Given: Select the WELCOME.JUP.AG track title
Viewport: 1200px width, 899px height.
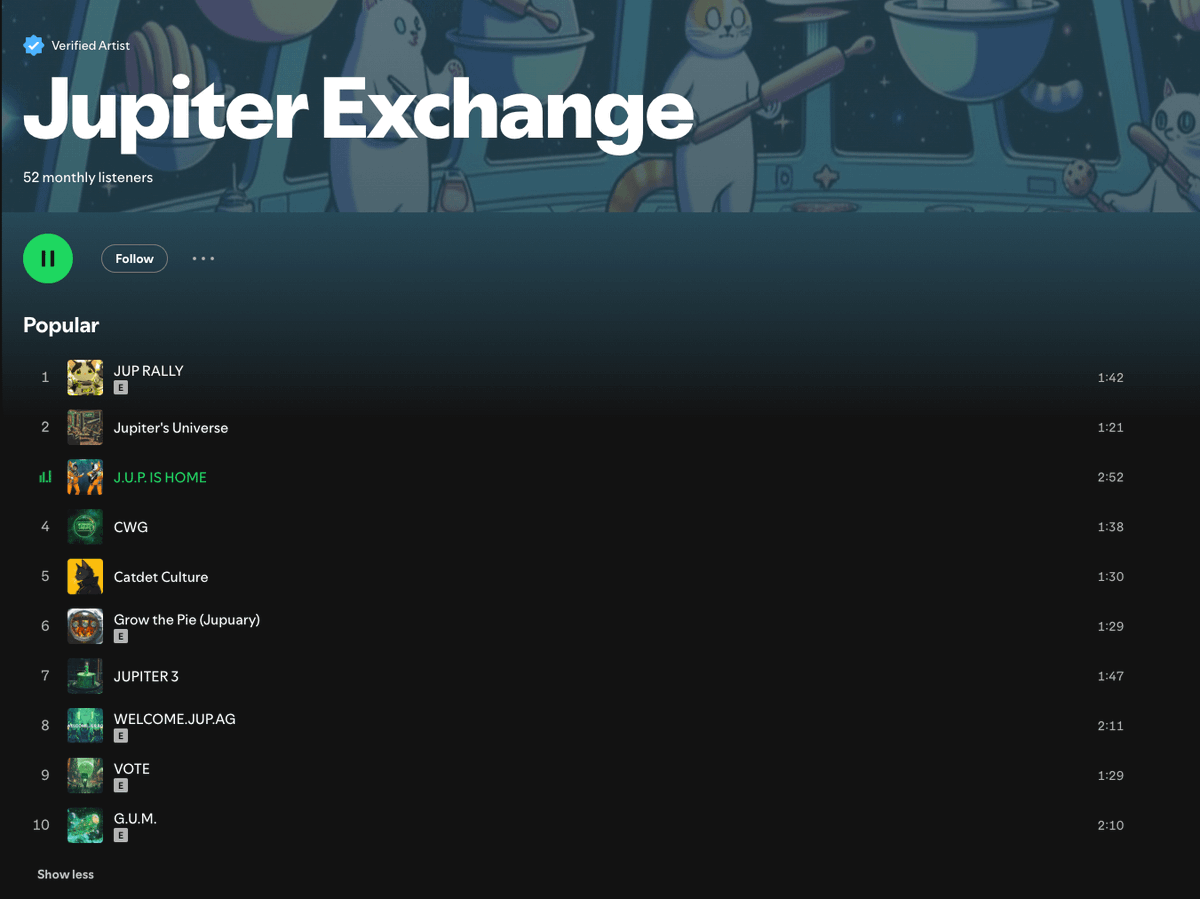Looking at the screenshot, I should coord(175,719).
